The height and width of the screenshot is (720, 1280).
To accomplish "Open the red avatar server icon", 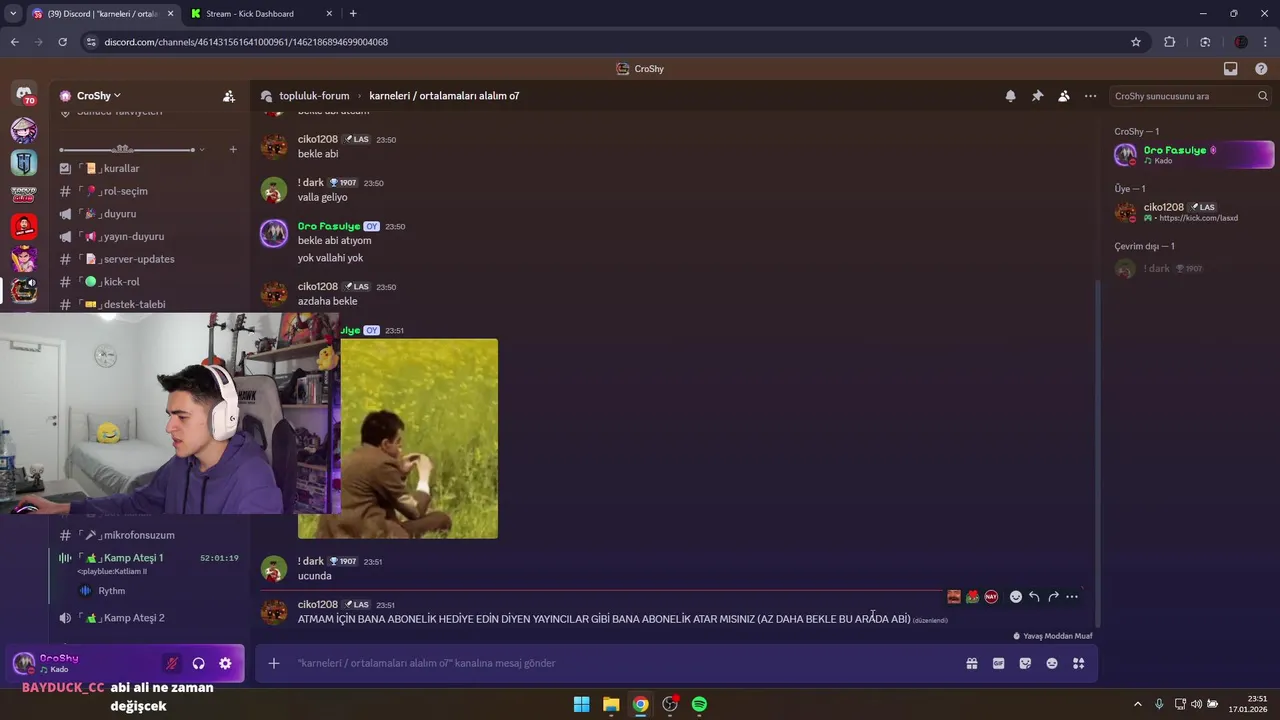I will coord(24,226).
